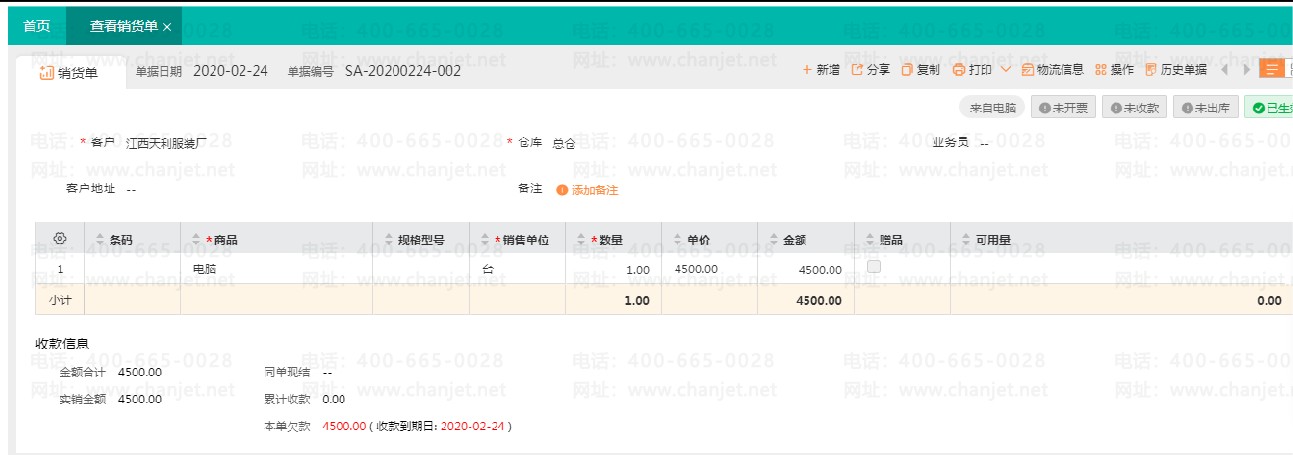This screenshot has width=1293, height=455.
Task: Click the 未开票 status button
Action: point(1063,108)
